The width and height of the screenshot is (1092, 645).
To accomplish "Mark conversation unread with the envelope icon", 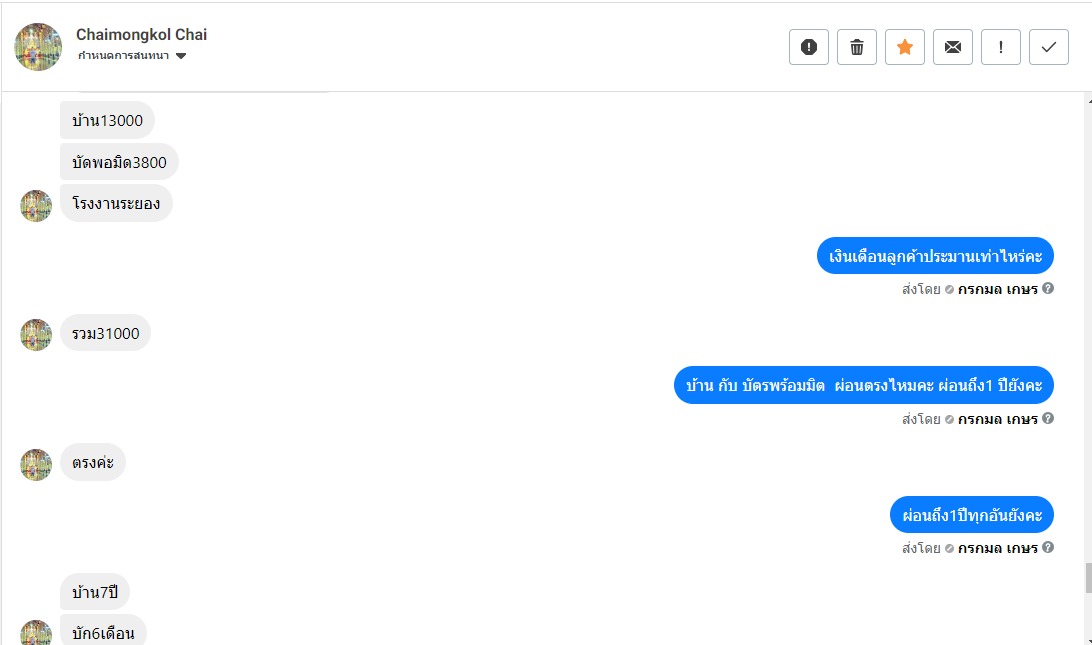I will [953, 47].
